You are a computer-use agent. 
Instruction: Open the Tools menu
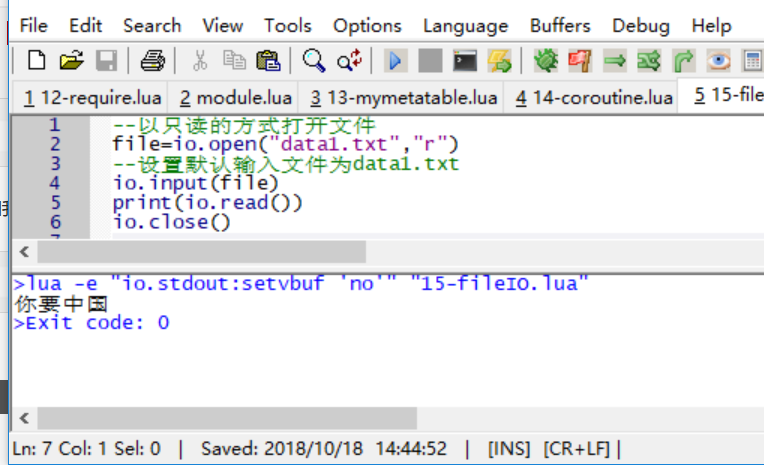(287, 25)
